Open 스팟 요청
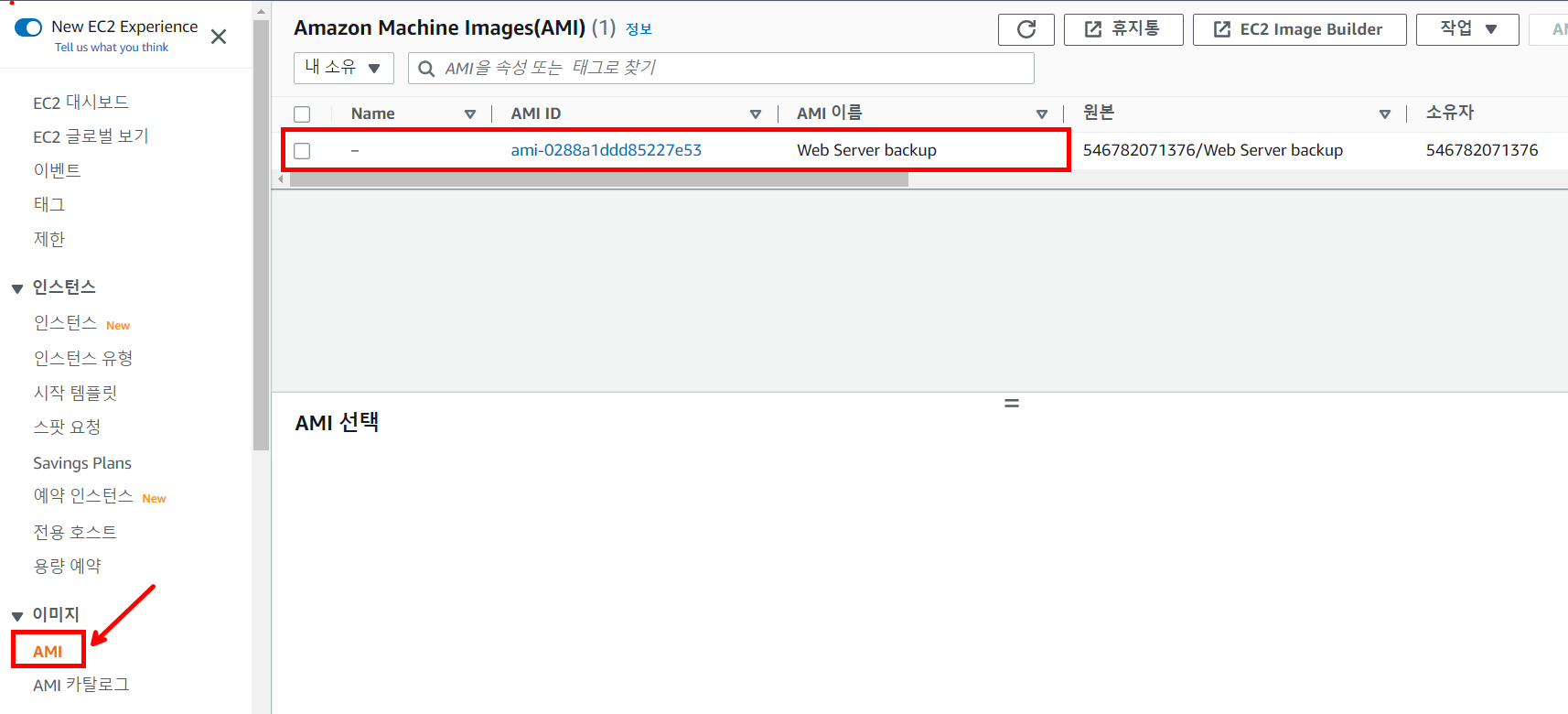Viewport: 1568px width, 714px height. pyautogui.click(x=67, y=427)
